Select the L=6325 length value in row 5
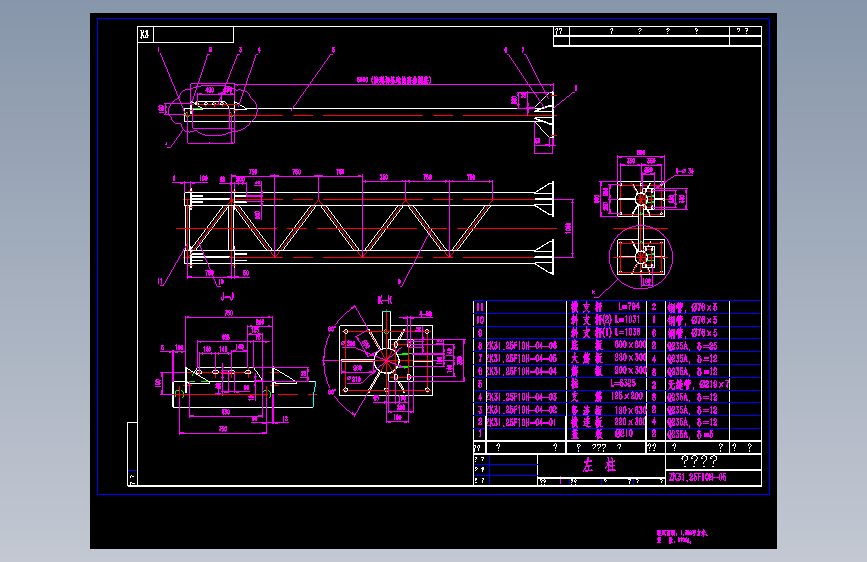Screen dimensions: 867x562 coord(624,383)
